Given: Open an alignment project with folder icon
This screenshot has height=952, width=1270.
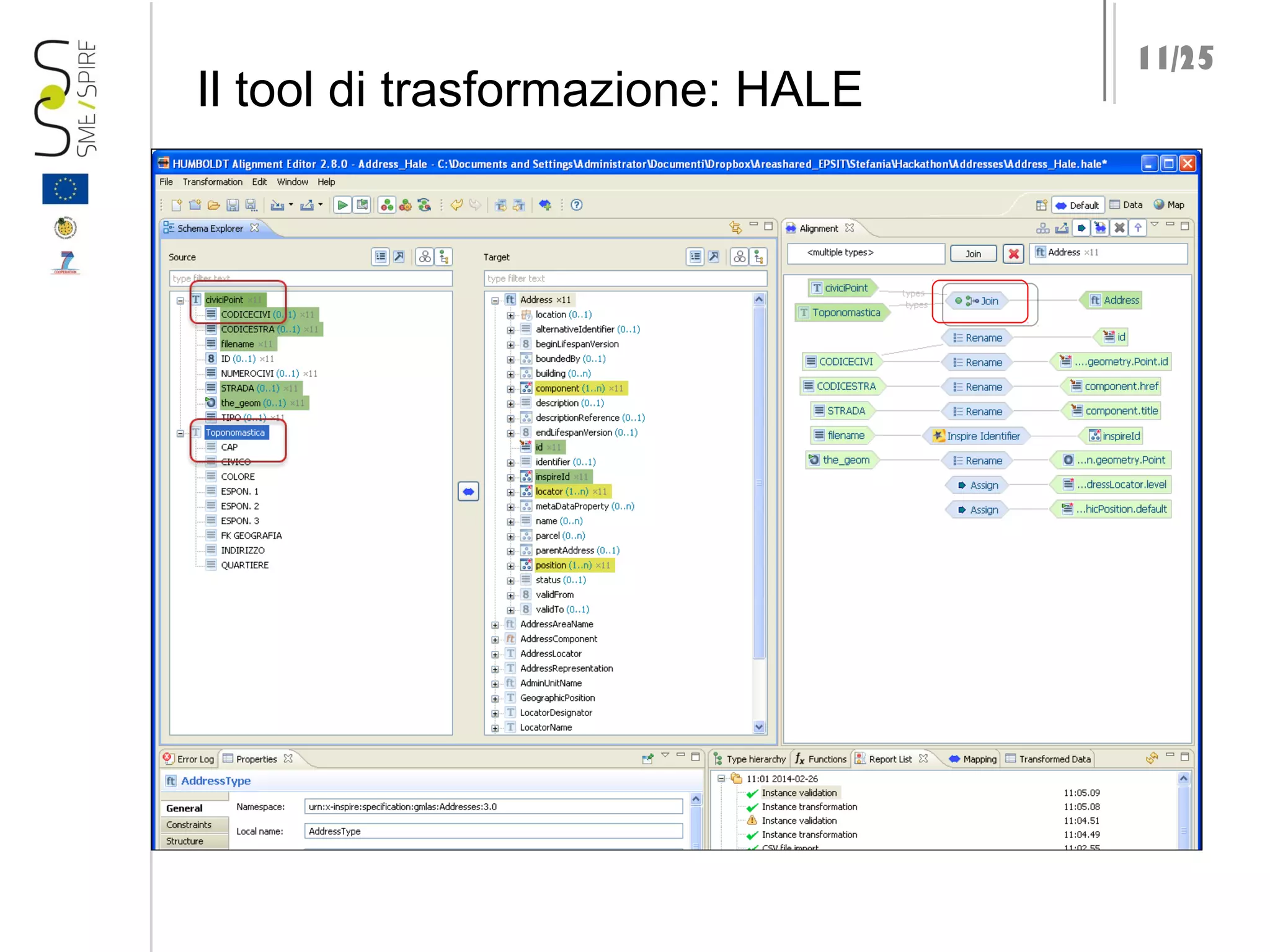Looking at the screenshot, I should pyautogui.click(x=214, y=205).
